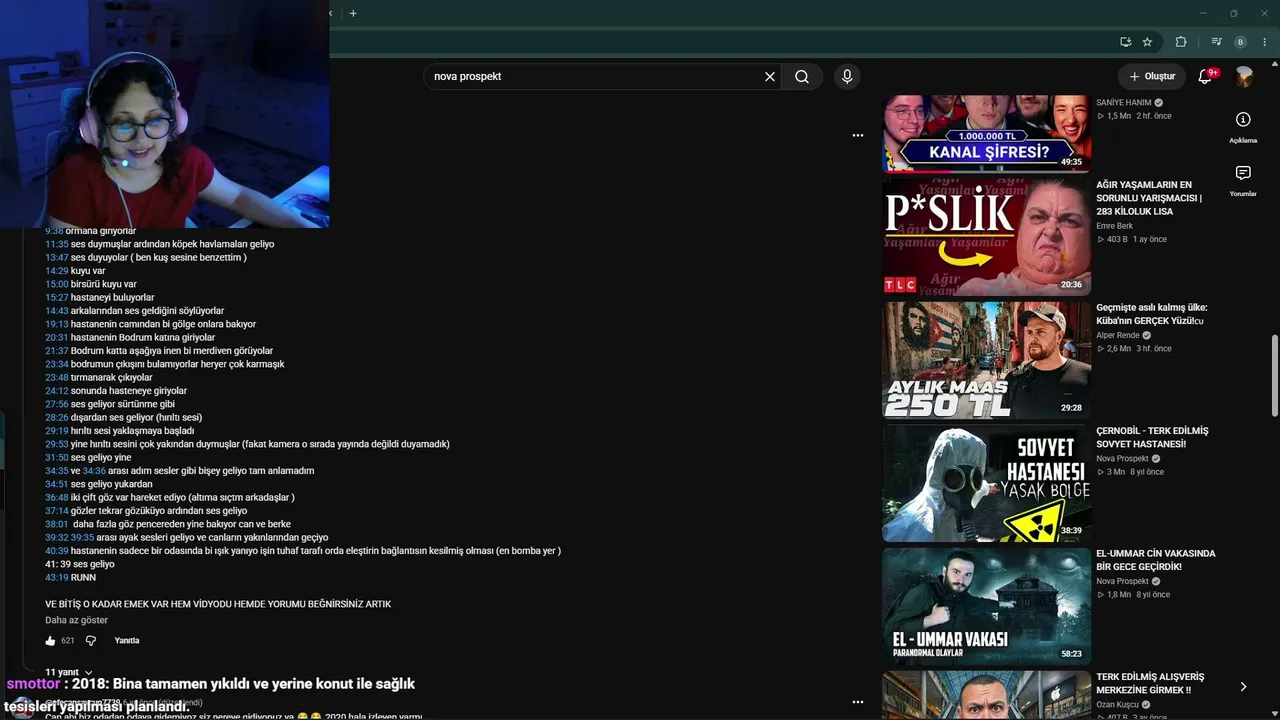Click the page vertical scrollbar thumb
Viewport: 1280px width, 720px height.
pyautogui.click(x=1275, y=377)
